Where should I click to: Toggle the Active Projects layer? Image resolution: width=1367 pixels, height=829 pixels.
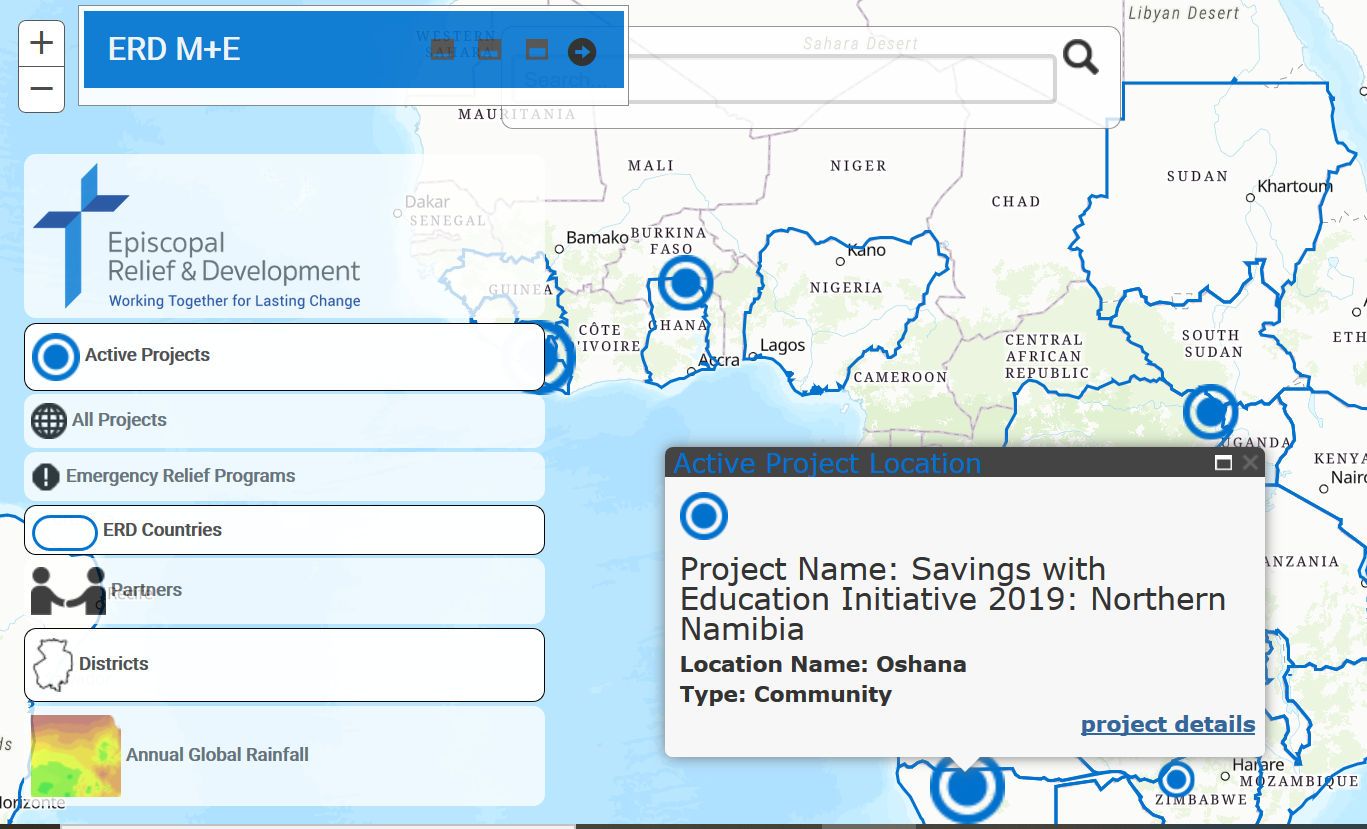284,356
